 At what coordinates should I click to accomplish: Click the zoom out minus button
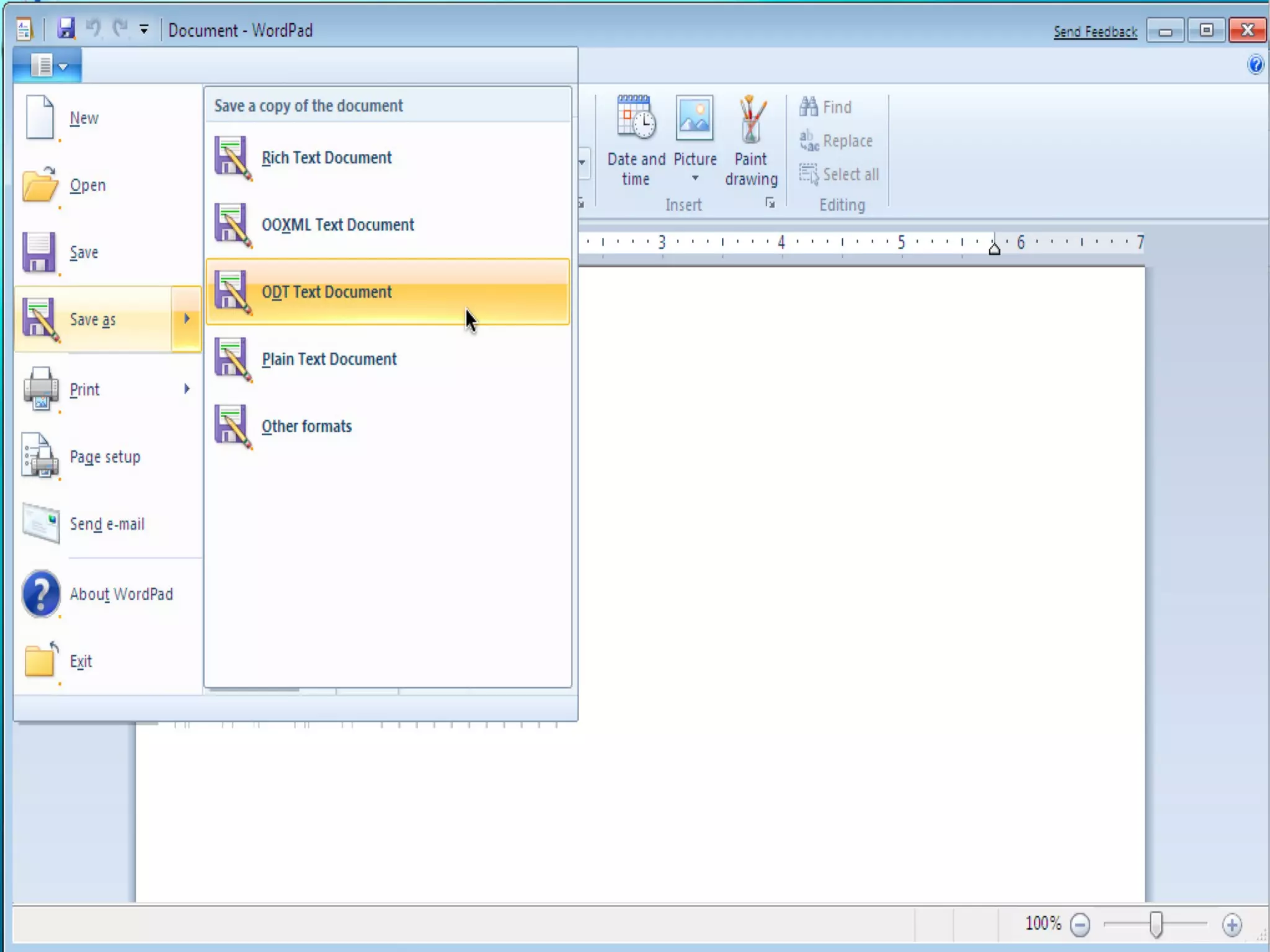(1080, 925)
